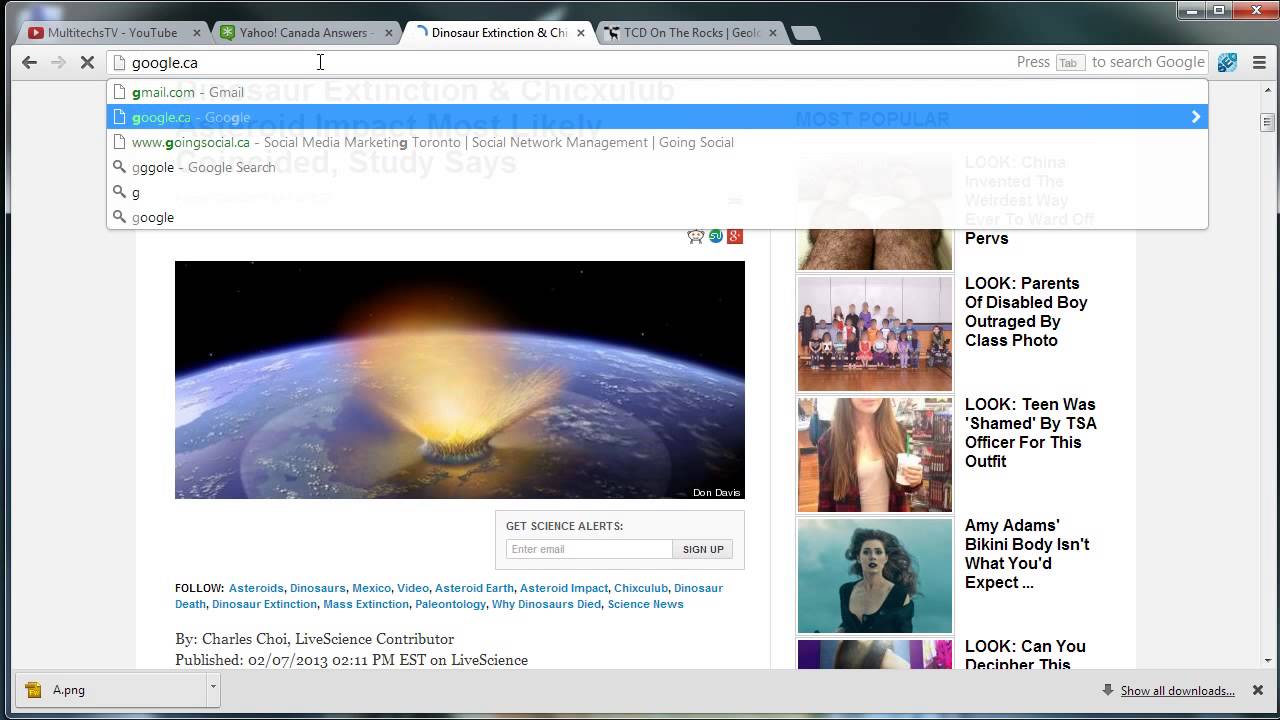Viewport: 1280px width, 720px height.
Task: Click the page scrollbar down arrow
Action: click(1267, 660)
